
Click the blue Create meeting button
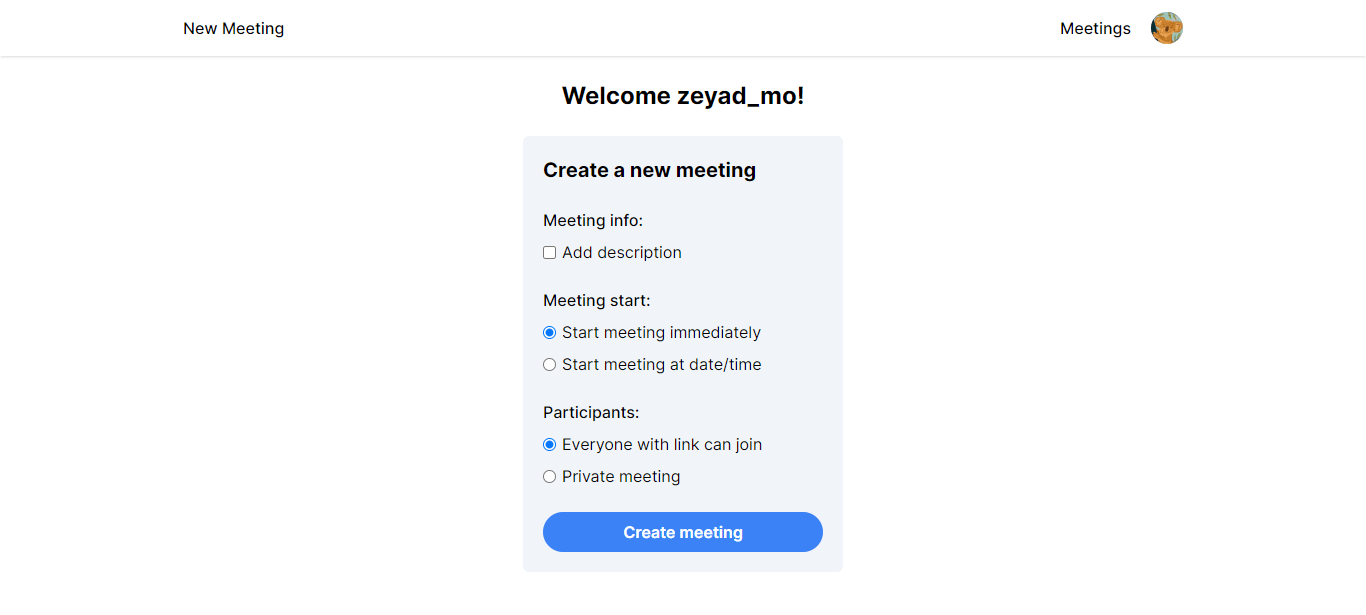683,532
